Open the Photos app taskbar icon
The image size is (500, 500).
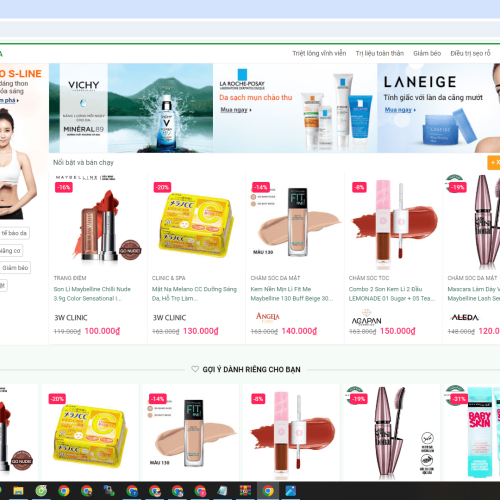click(291, 491)
